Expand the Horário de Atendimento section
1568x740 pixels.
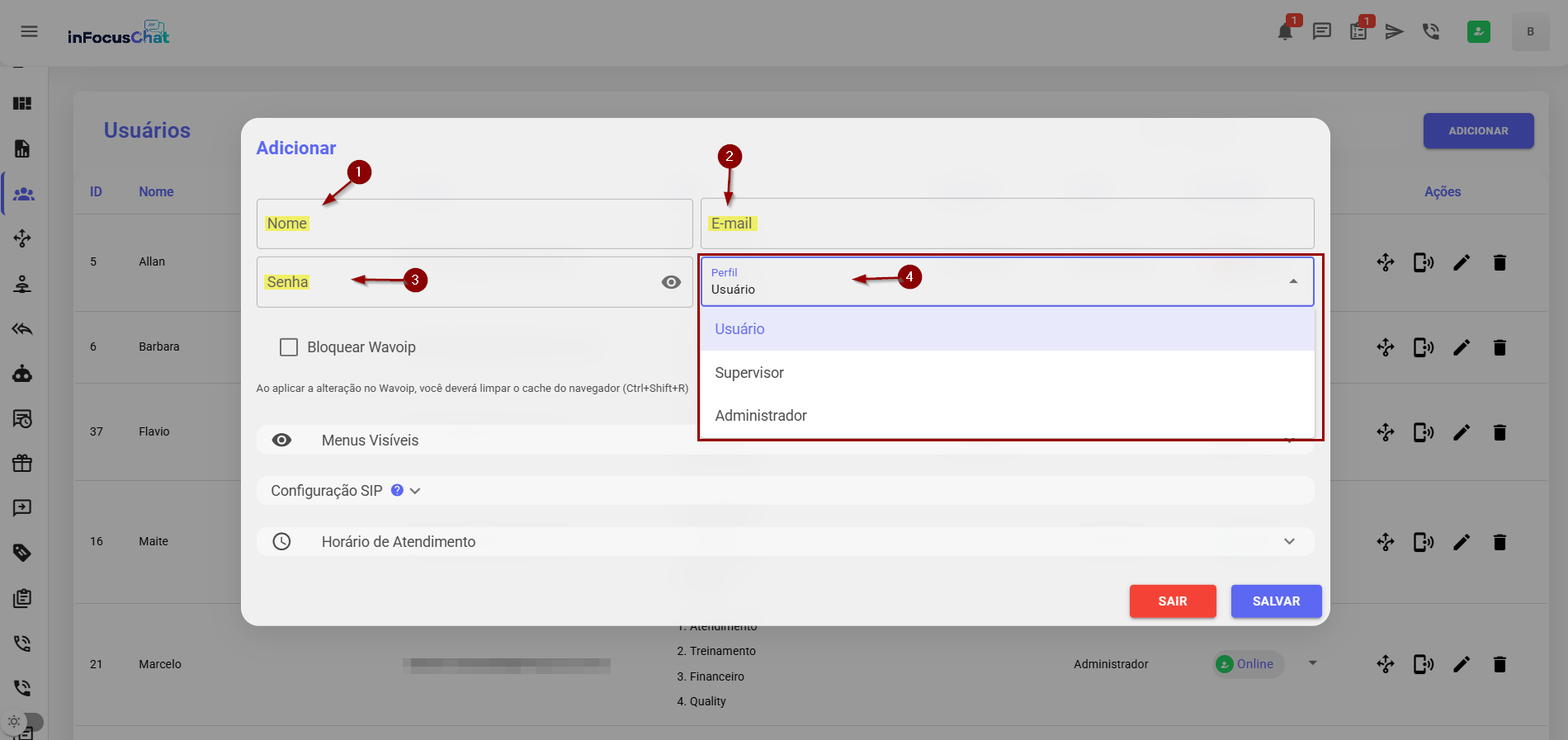[1289, 542]
